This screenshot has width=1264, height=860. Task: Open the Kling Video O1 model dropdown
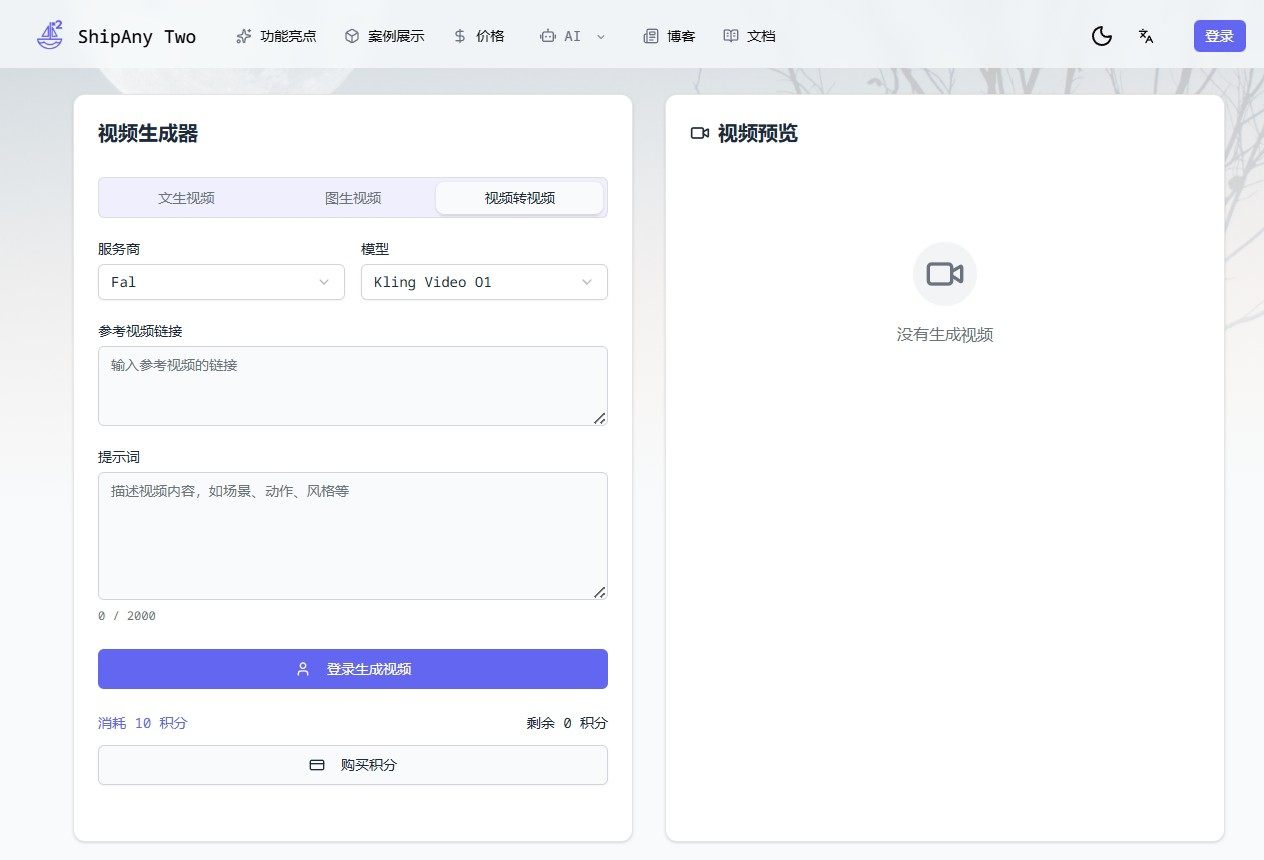click(484, 282)
